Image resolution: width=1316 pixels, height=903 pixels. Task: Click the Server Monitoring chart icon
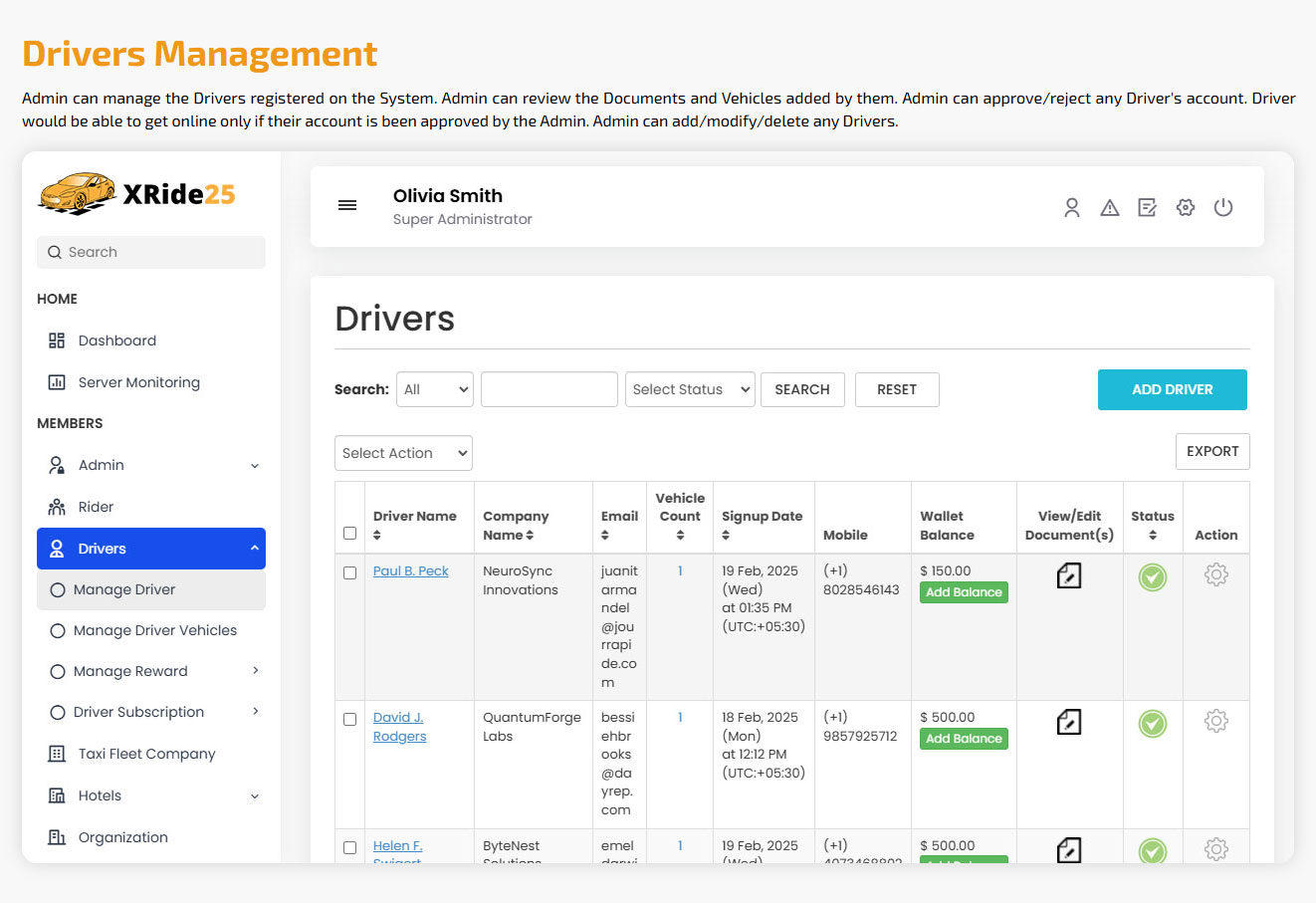click(57, 382)
